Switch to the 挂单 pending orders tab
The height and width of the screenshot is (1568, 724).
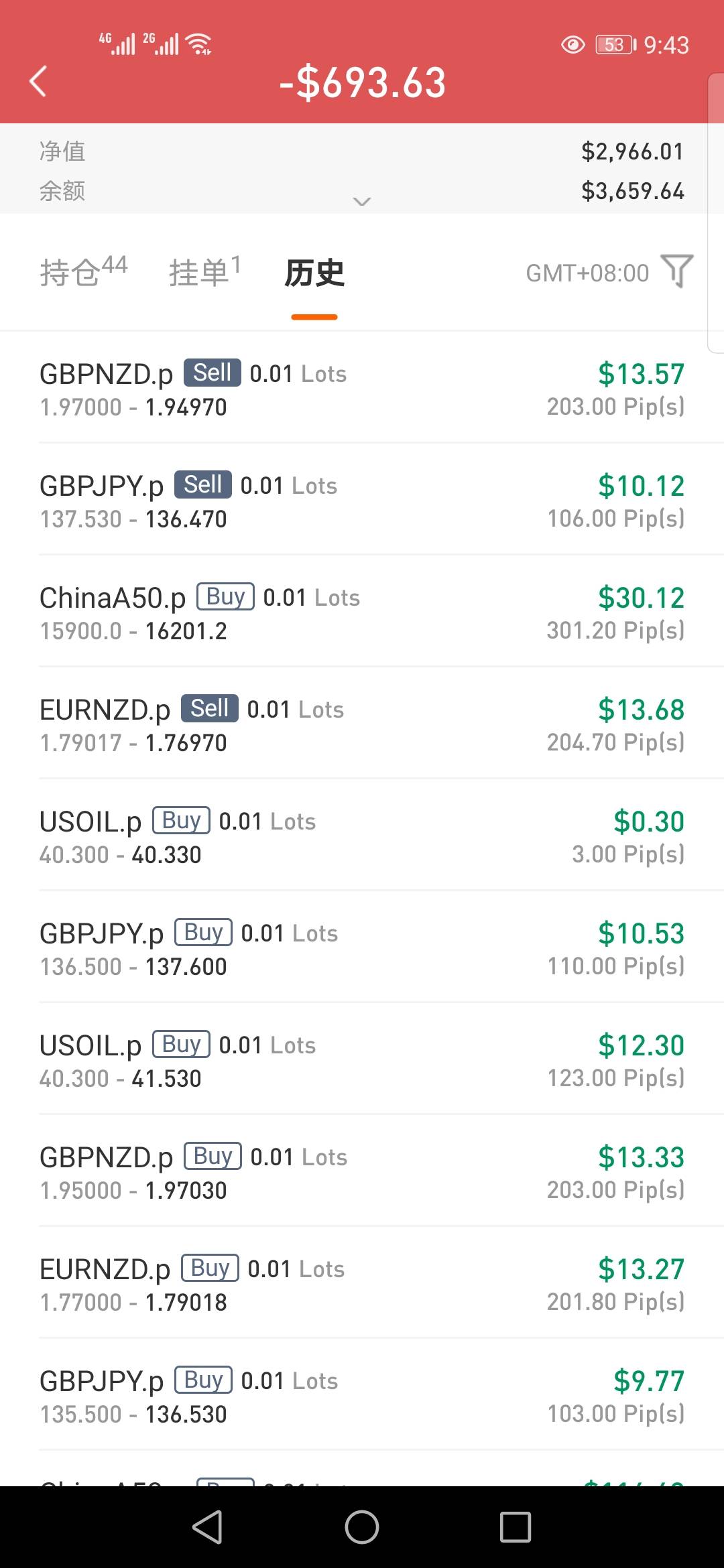click(204, 272)
